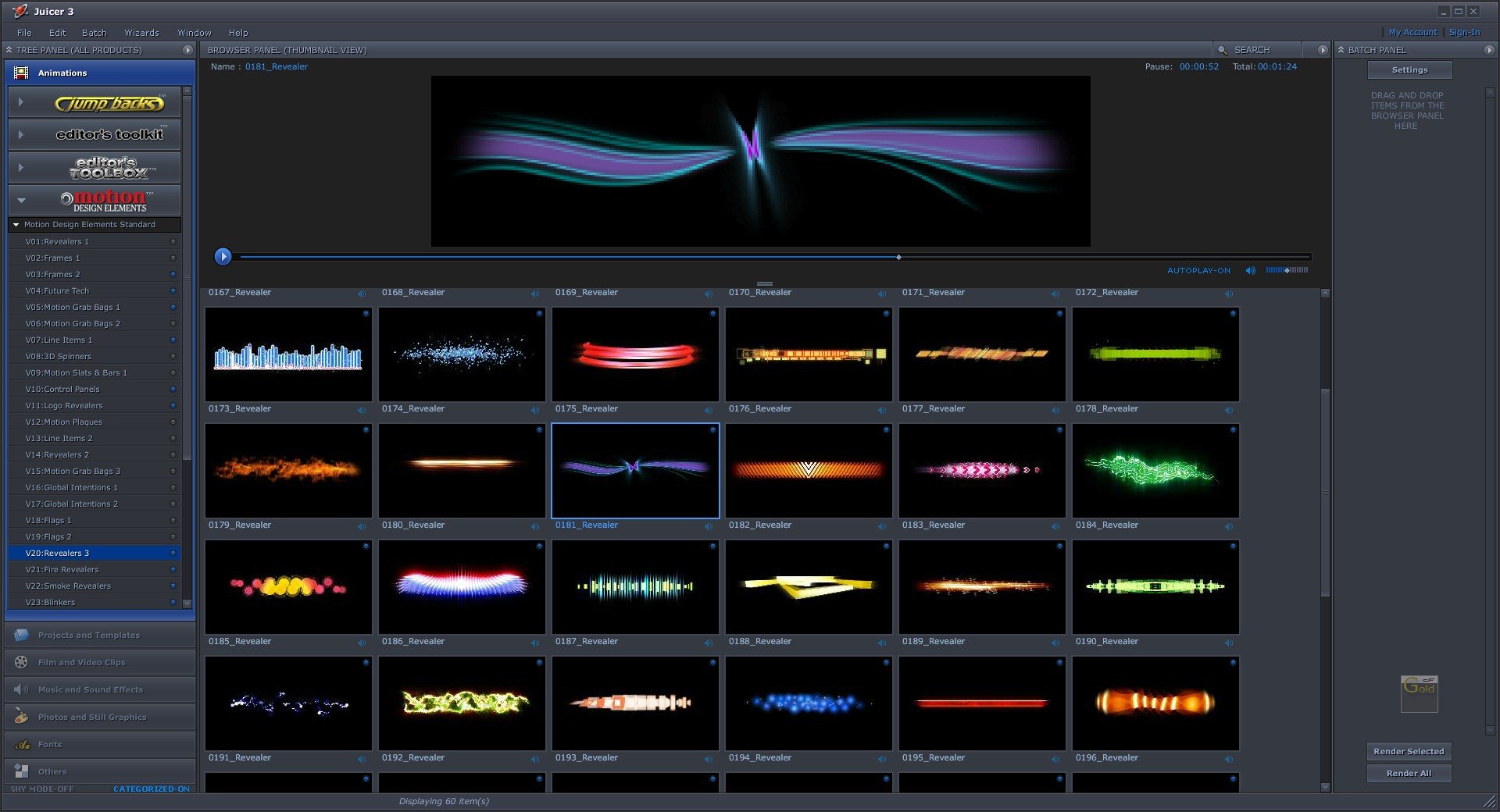
Task: Expand the Editor's Toolkit product group
Action: coord(21,135)
